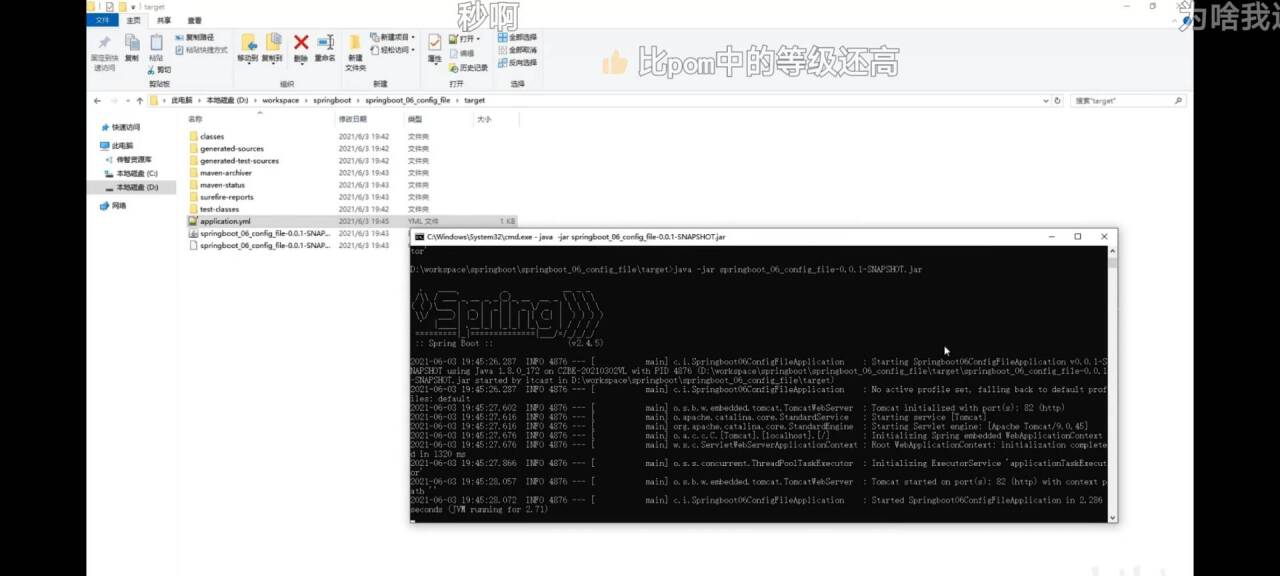Click the Cut (剪切) scissors icon

pos(152,70)
